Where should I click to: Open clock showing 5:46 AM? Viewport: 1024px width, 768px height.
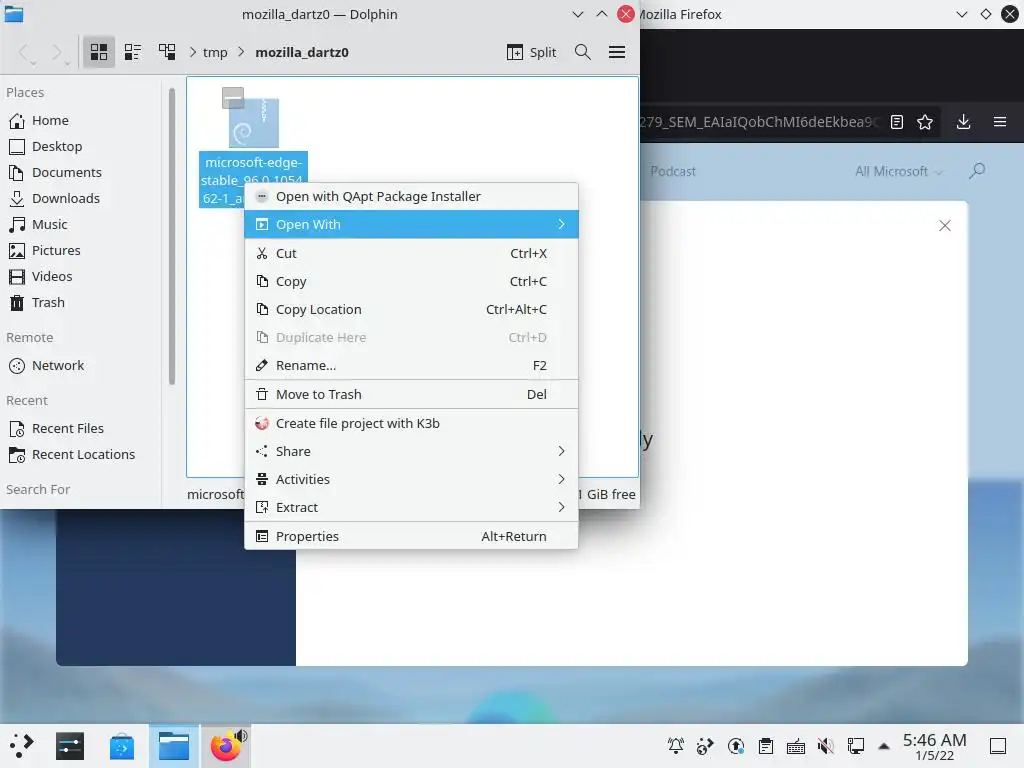935,746
